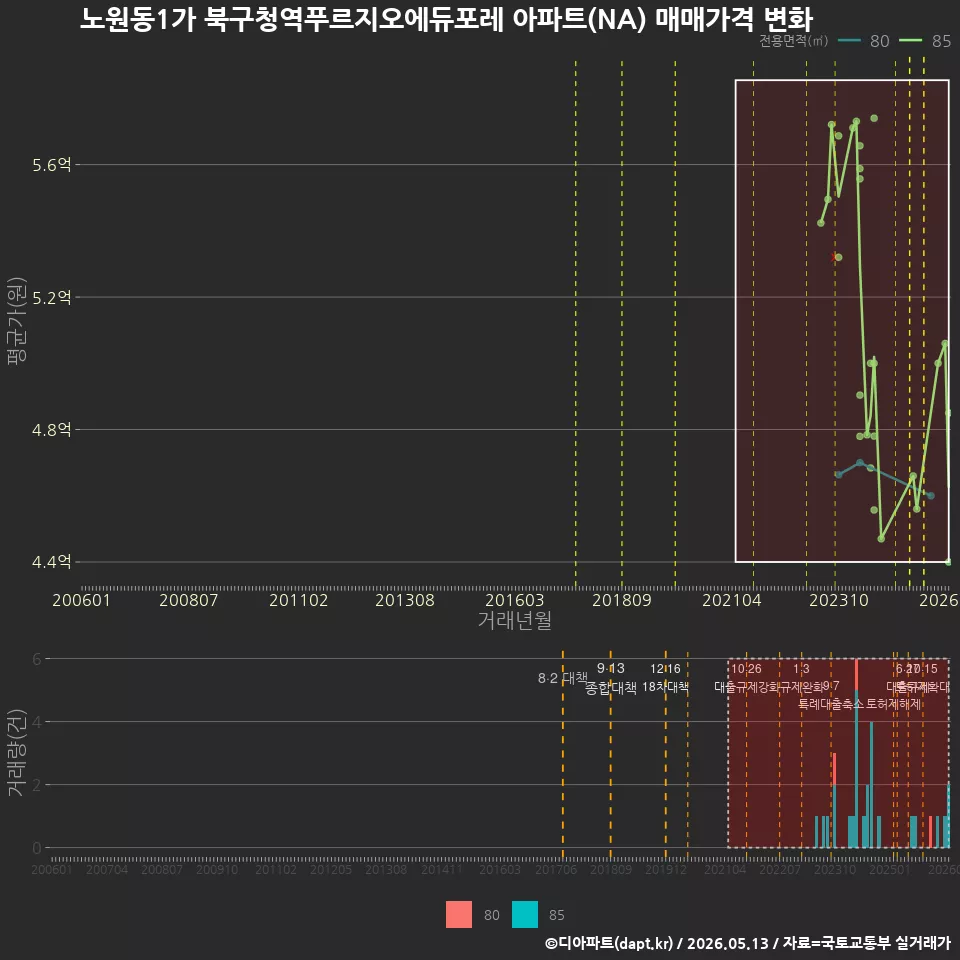Click '202207' on the volume chart x-axis
The height and width of the screenshot is (960, 960).
tap(779, 869)
